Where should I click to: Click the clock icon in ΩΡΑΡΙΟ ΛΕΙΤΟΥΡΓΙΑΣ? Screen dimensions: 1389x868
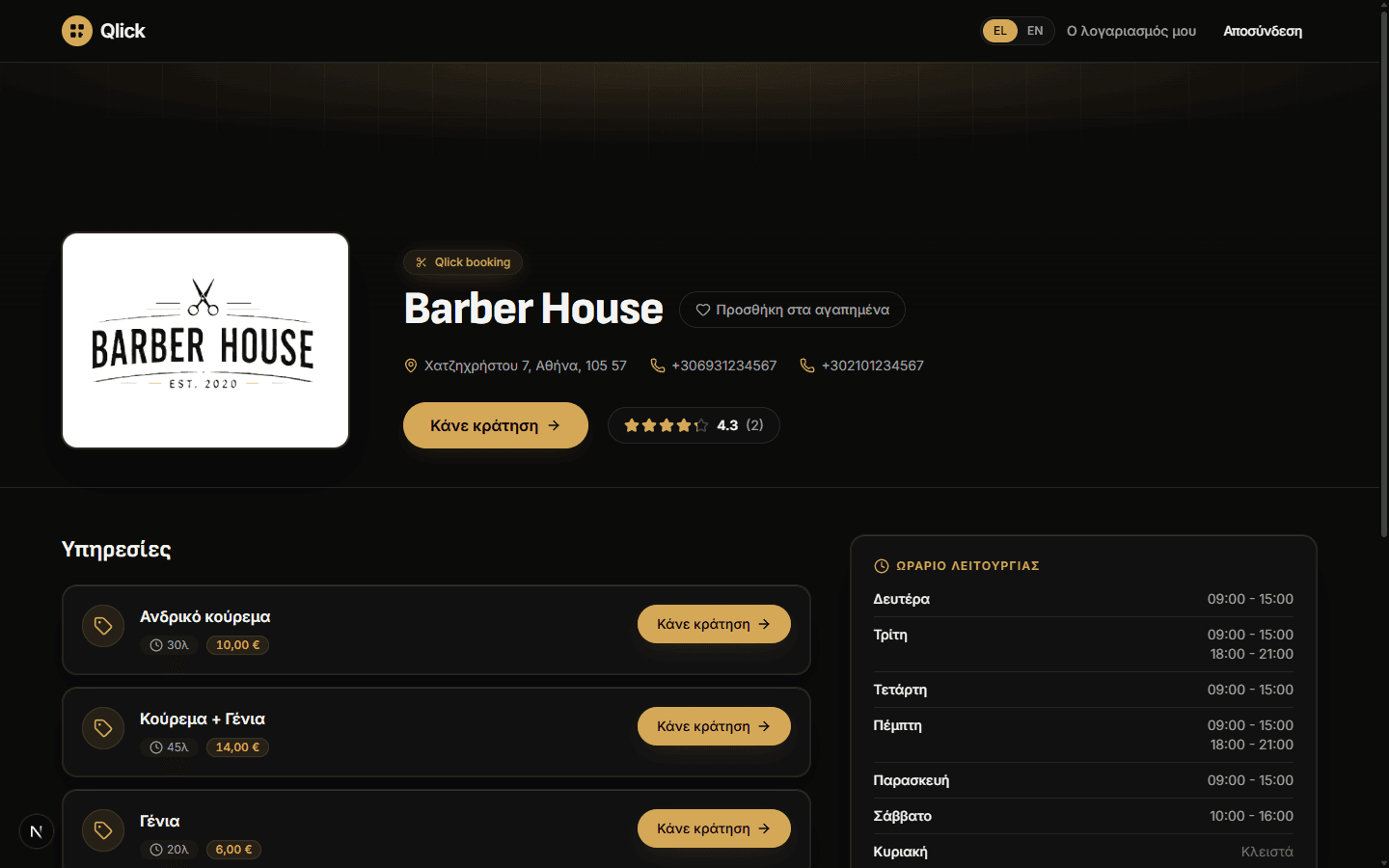pos(881,566)
